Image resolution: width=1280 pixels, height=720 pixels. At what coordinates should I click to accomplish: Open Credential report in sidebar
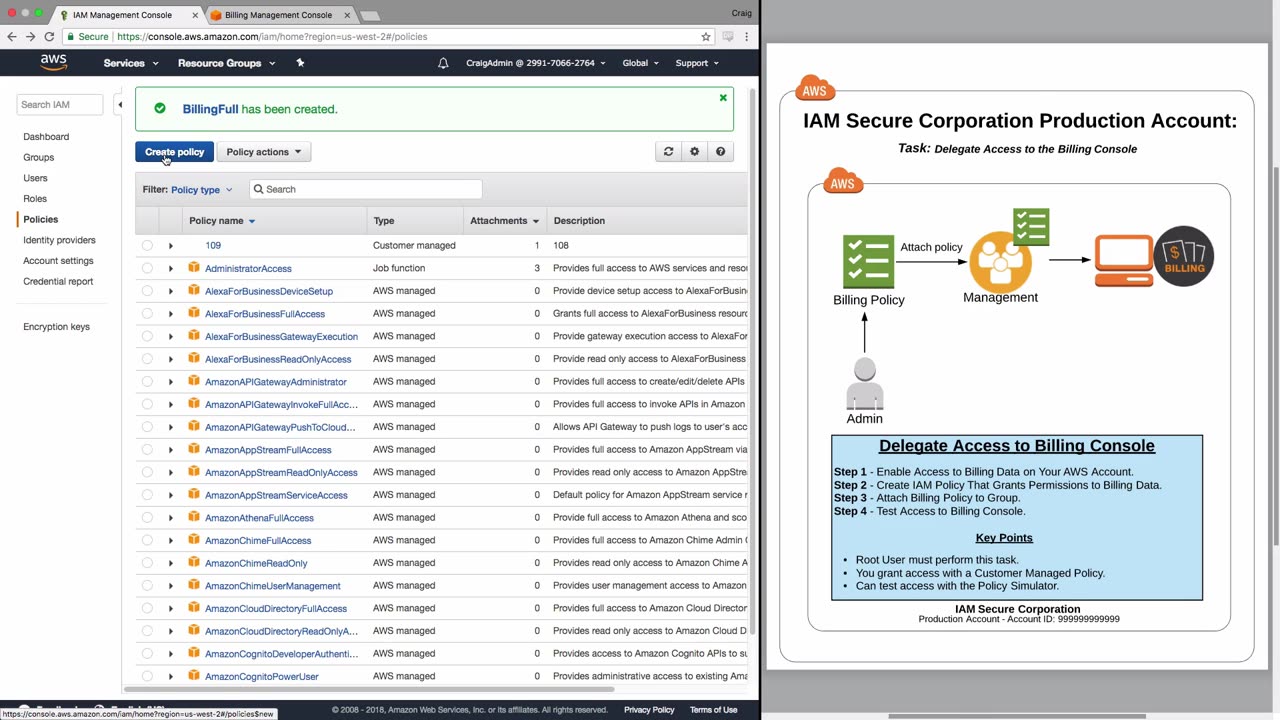point(58,282)
